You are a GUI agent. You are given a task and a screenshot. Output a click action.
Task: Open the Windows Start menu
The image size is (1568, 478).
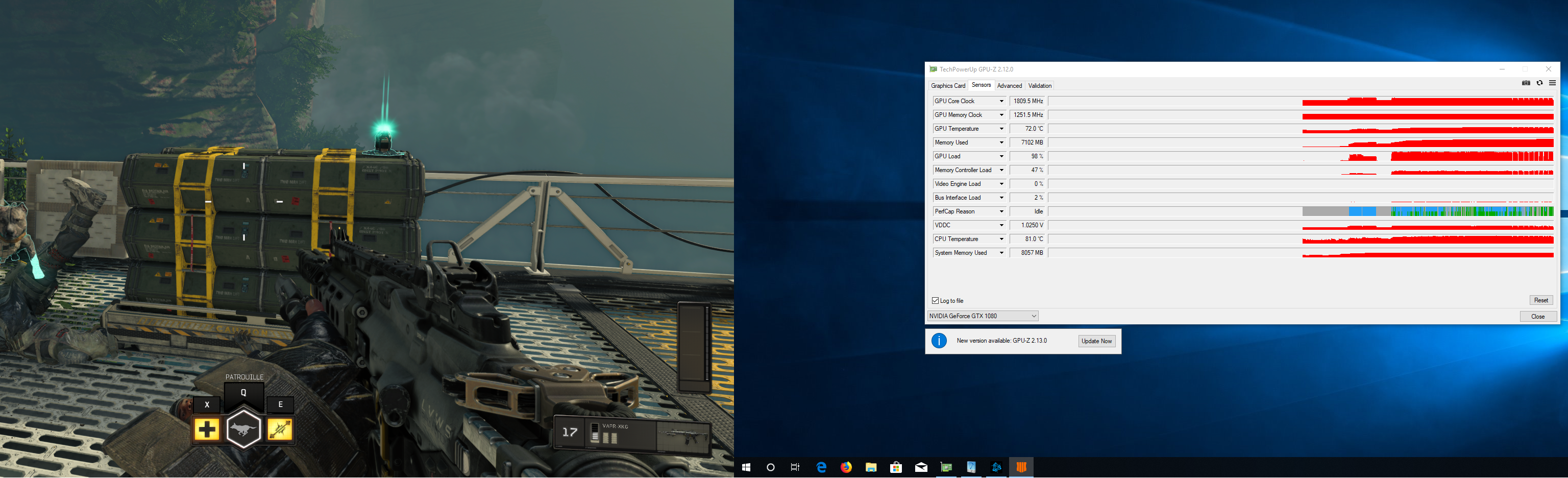click(x=746, y=468)
